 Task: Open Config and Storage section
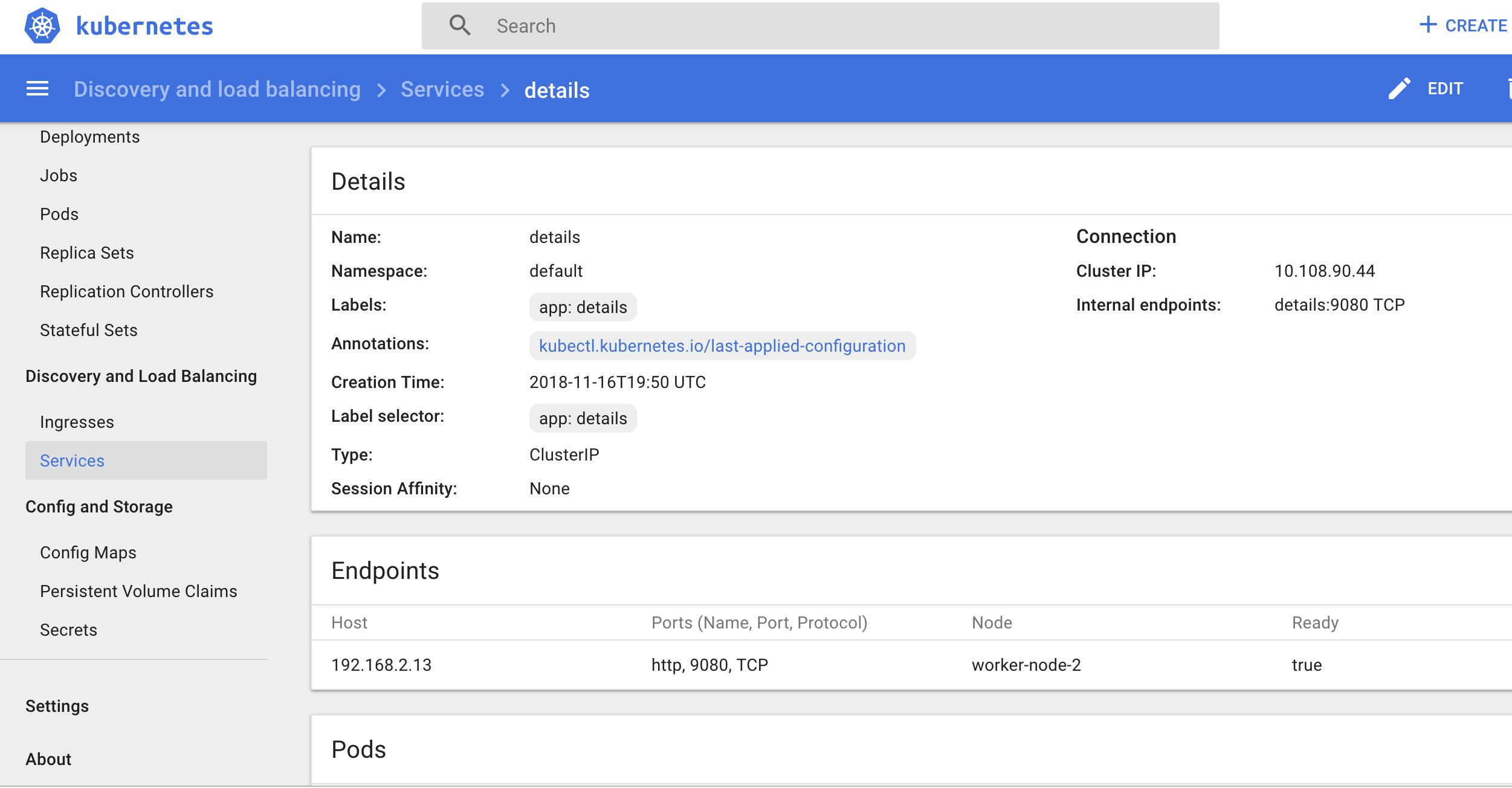pyautogui.click(x=99, y=506)
